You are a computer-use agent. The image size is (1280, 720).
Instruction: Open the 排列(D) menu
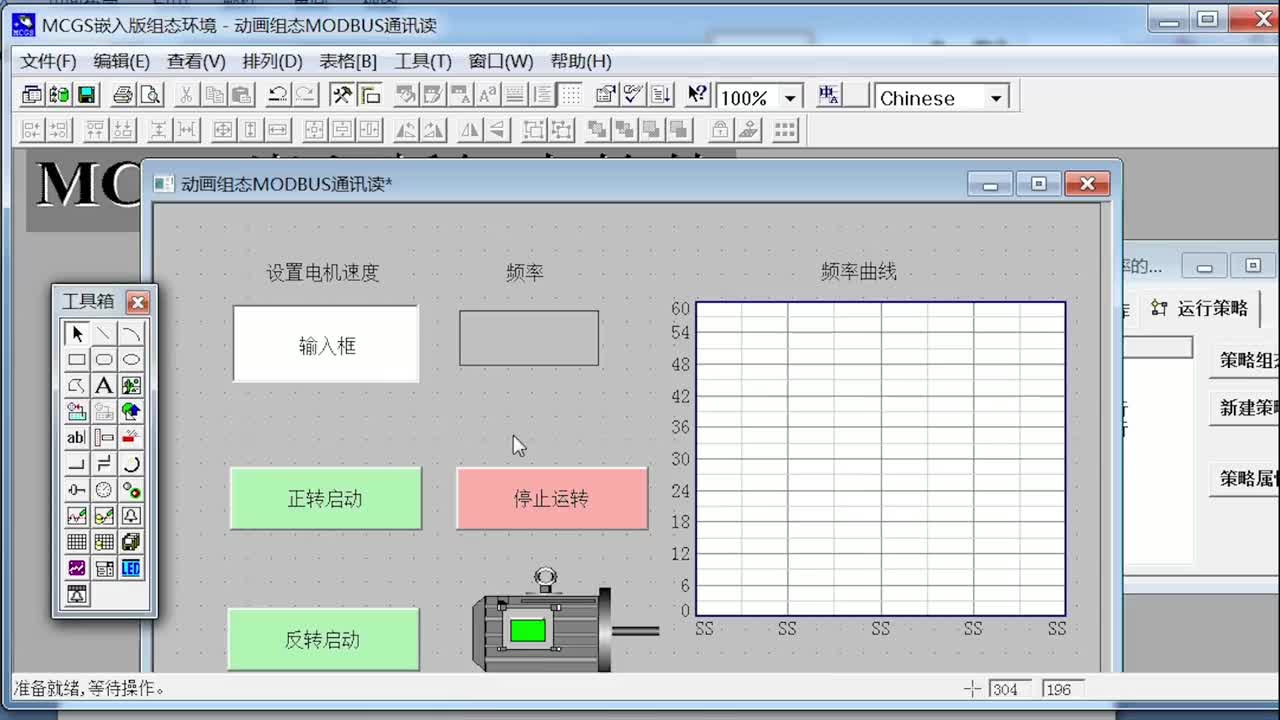272,61
